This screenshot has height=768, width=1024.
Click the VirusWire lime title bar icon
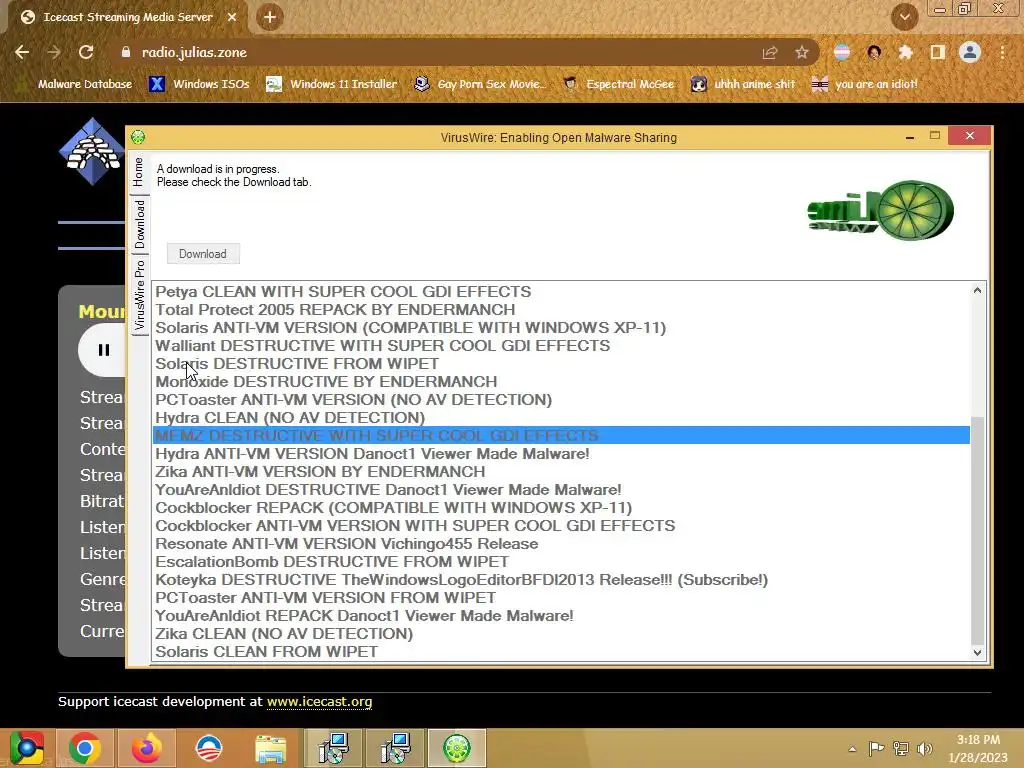138,137
